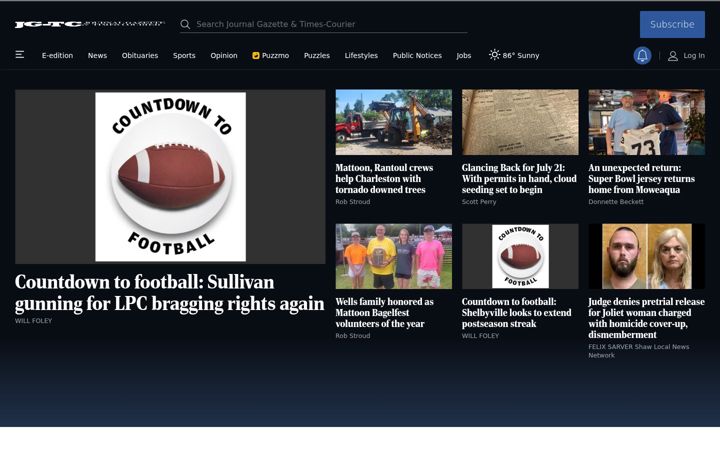The image size is (720, 450).
Task: Open the Opinion section
Action: 224,56
